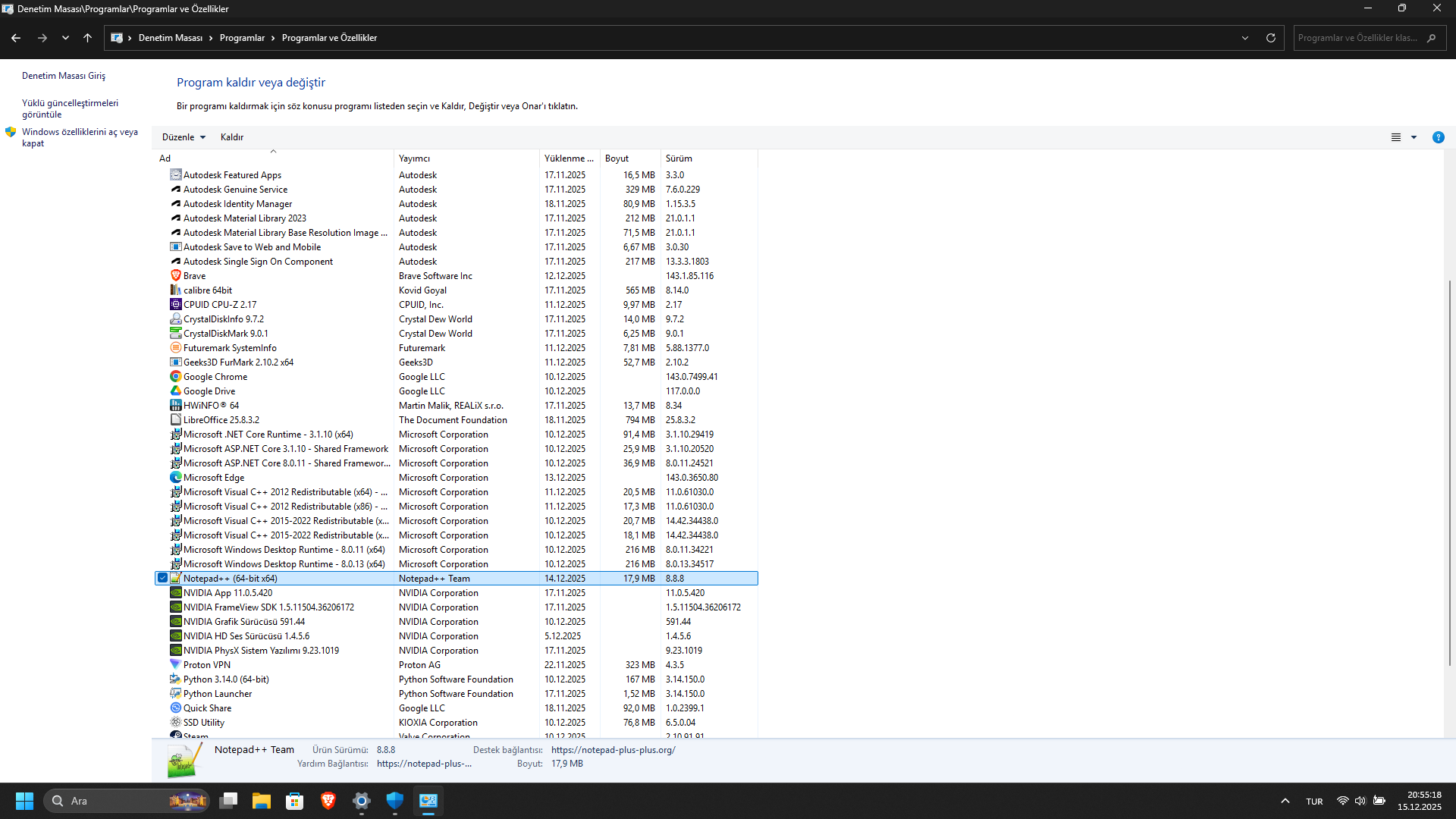
Task: Expand the chevron after Programlar breadcrumb
Action: [x=273, y=38]
